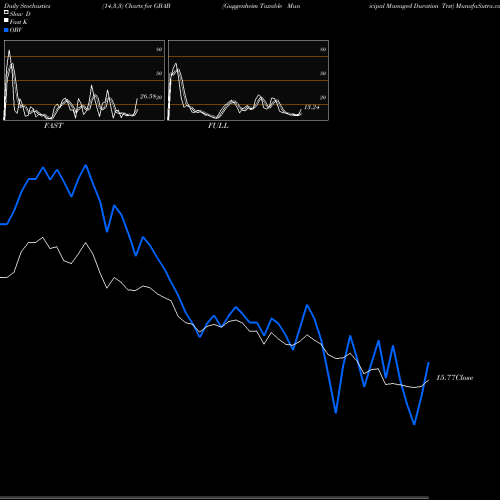Click the Fast K legend color box
Screen dimensions: 500x500
point(6,21)
